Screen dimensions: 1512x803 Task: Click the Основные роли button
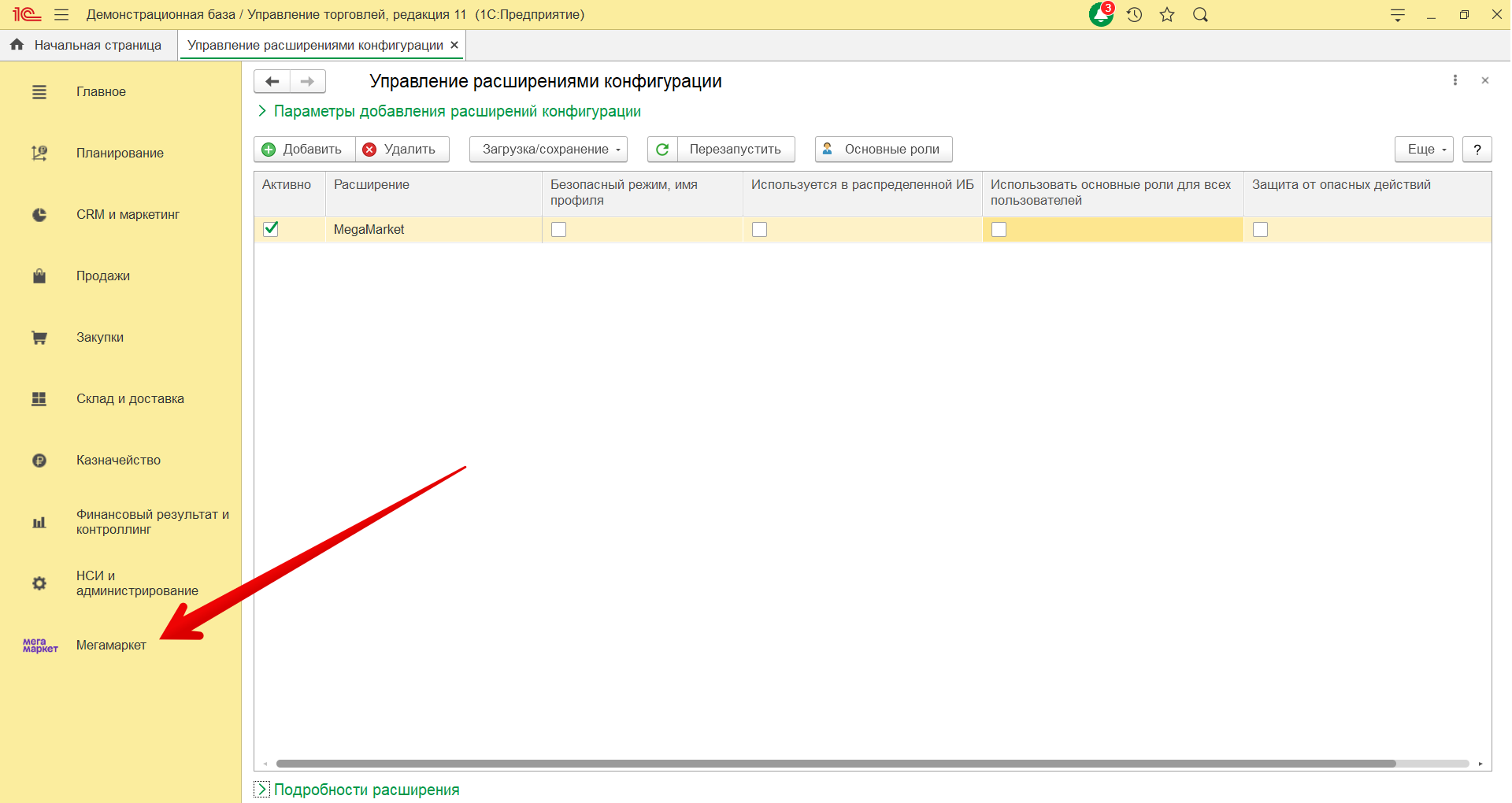tap(884, 150)
